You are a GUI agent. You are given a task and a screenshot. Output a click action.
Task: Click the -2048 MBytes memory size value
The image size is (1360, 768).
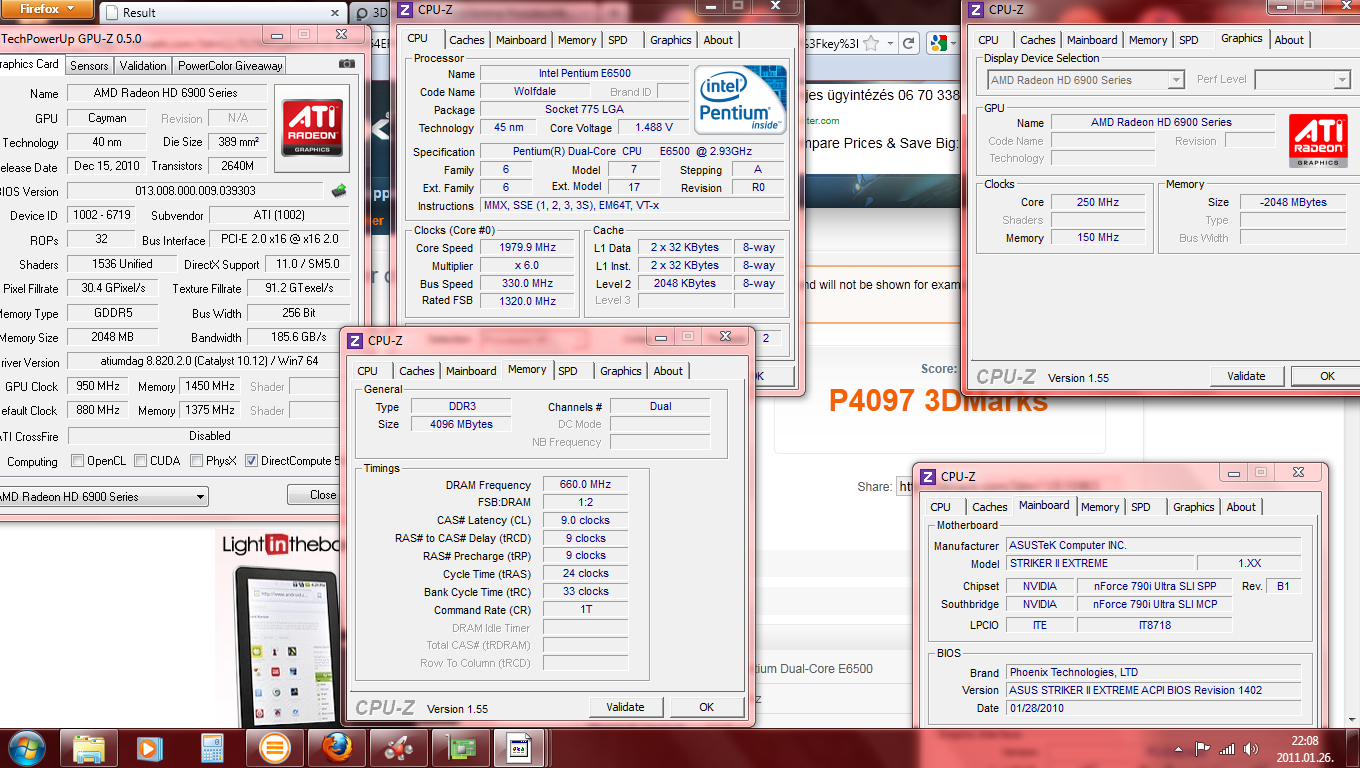[x=1294, y=202]
